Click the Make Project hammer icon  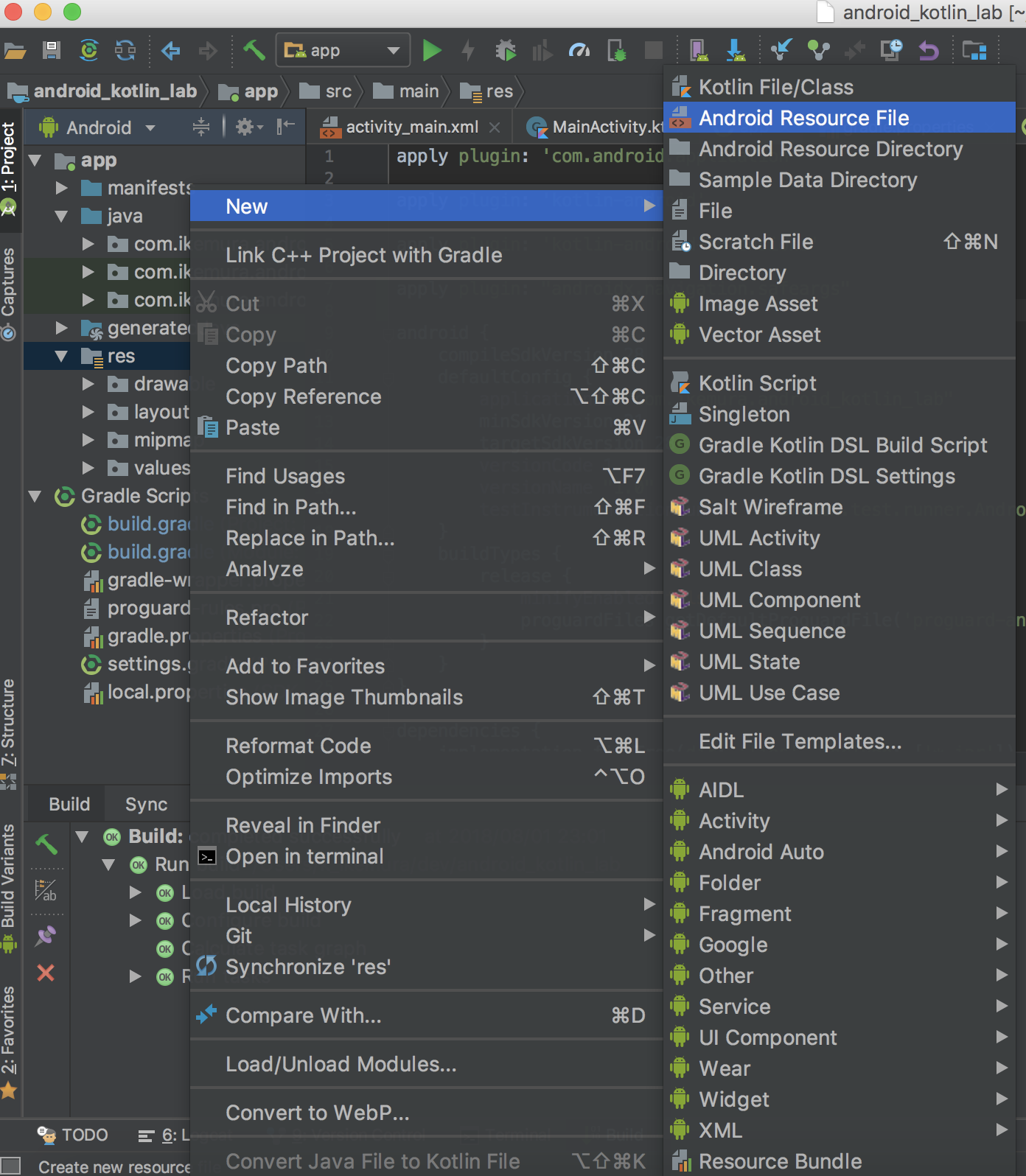pyautogui.click(x=254, y=50)
